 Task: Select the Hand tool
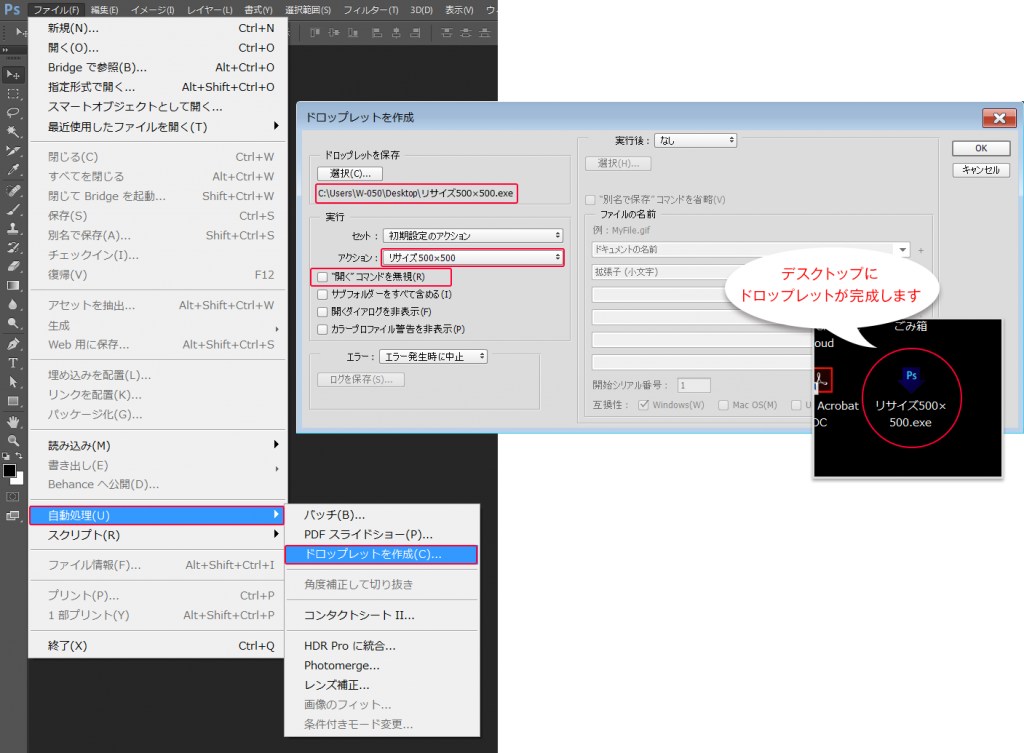pos(13,421)
